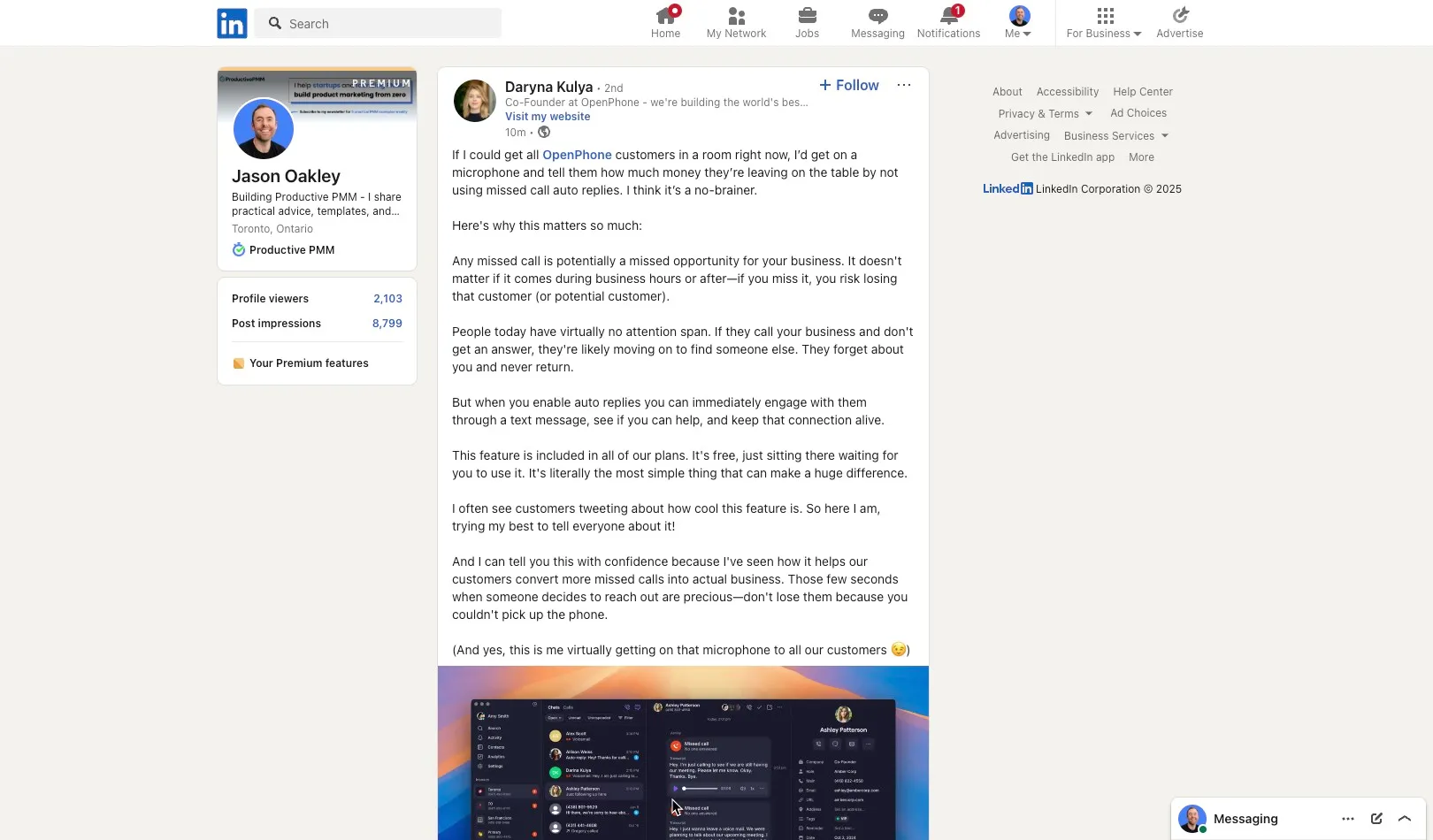Select Home in the navigation bar
The image size is (1433, 840).
(665, 22)
